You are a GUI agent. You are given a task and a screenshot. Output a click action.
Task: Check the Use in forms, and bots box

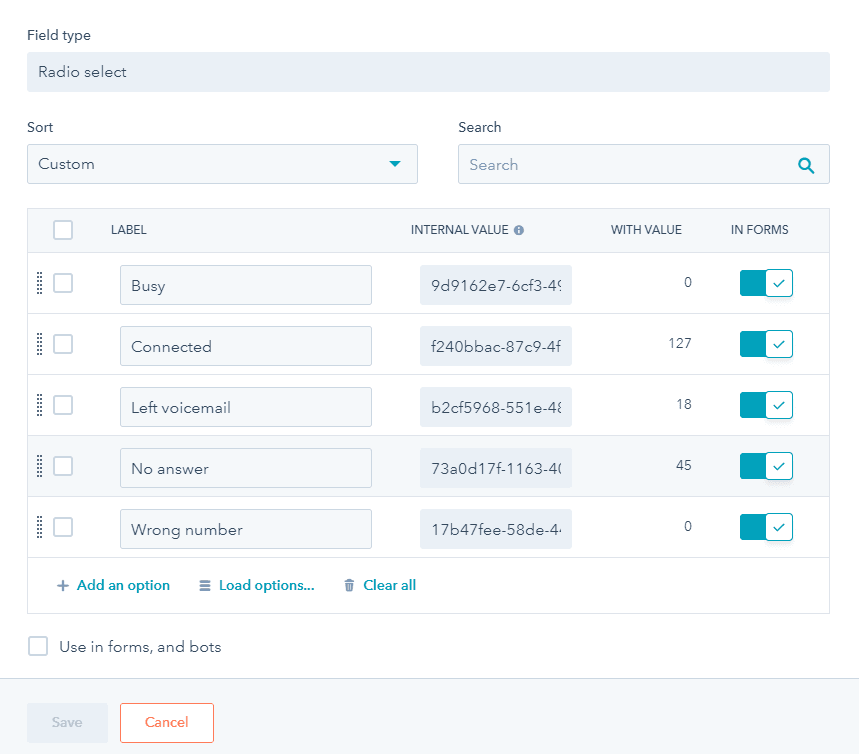point(38,647)
